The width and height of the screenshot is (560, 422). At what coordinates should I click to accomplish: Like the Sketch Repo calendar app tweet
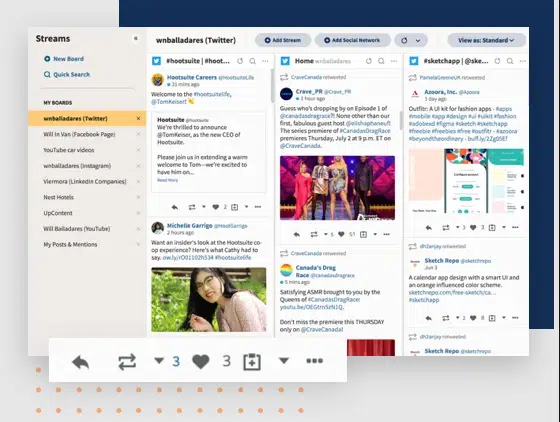(x=473, y=318)
